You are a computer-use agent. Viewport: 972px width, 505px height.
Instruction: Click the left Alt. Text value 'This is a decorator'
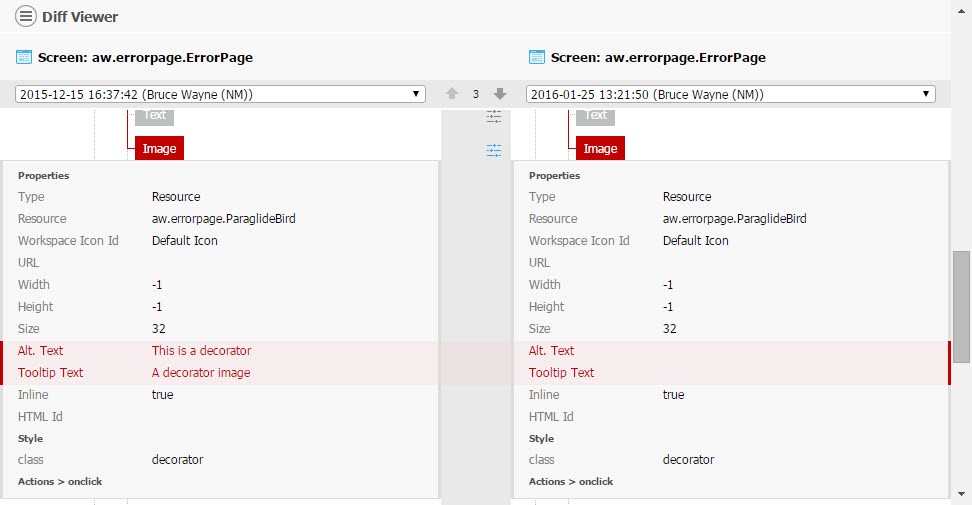click(201, 351)
